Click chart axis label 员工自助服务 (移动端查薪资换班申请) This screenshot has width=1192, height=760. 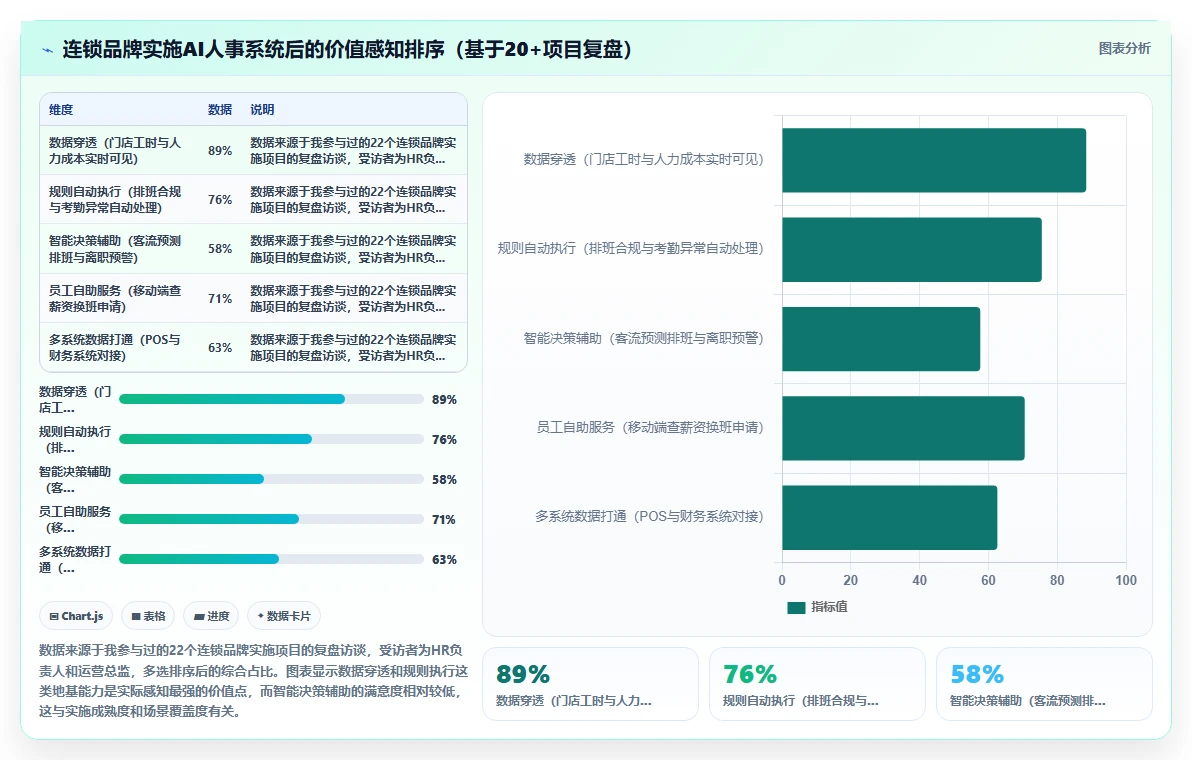coord(650,428)
